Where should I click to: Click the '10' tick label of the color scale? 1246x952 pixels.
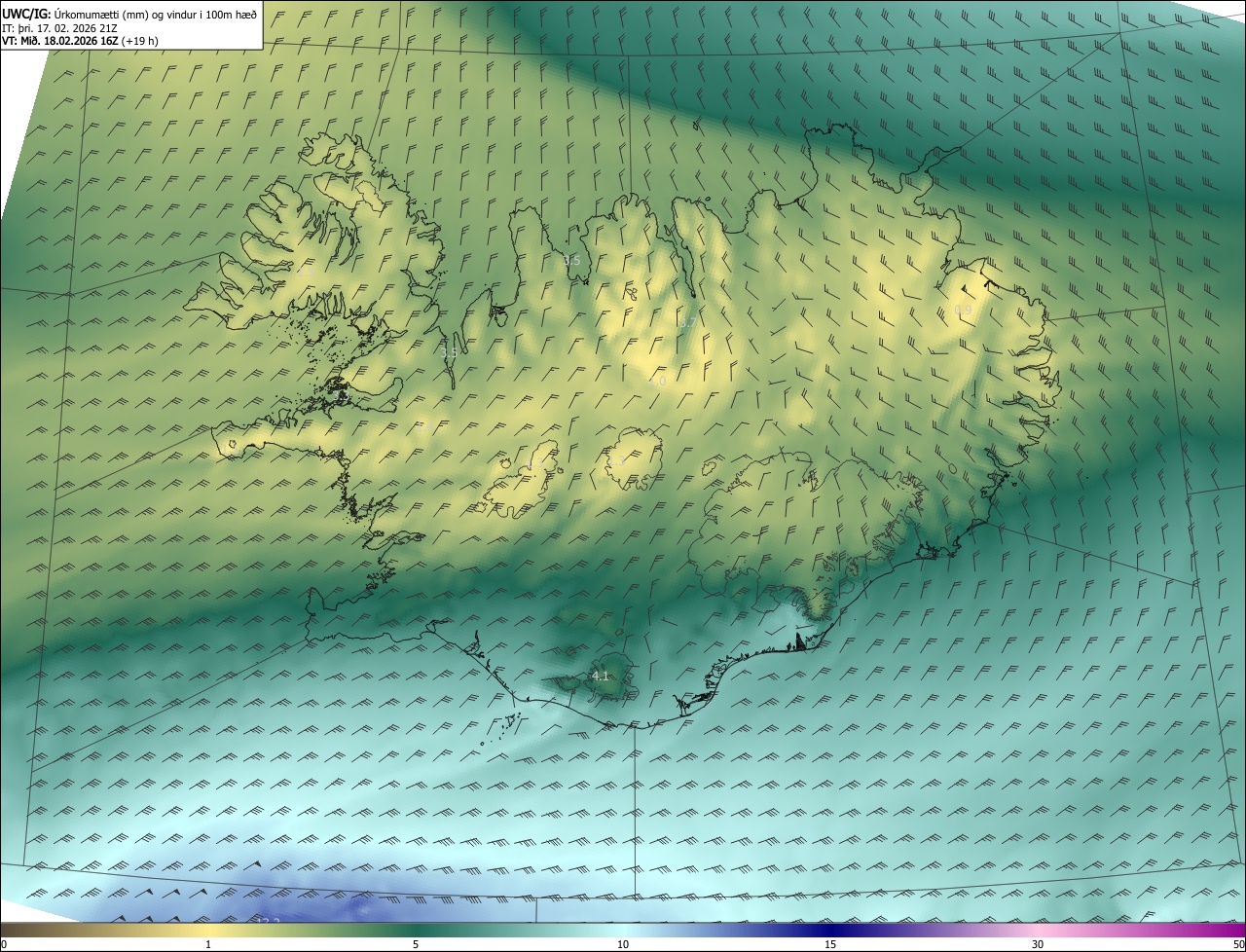[623, 944]
